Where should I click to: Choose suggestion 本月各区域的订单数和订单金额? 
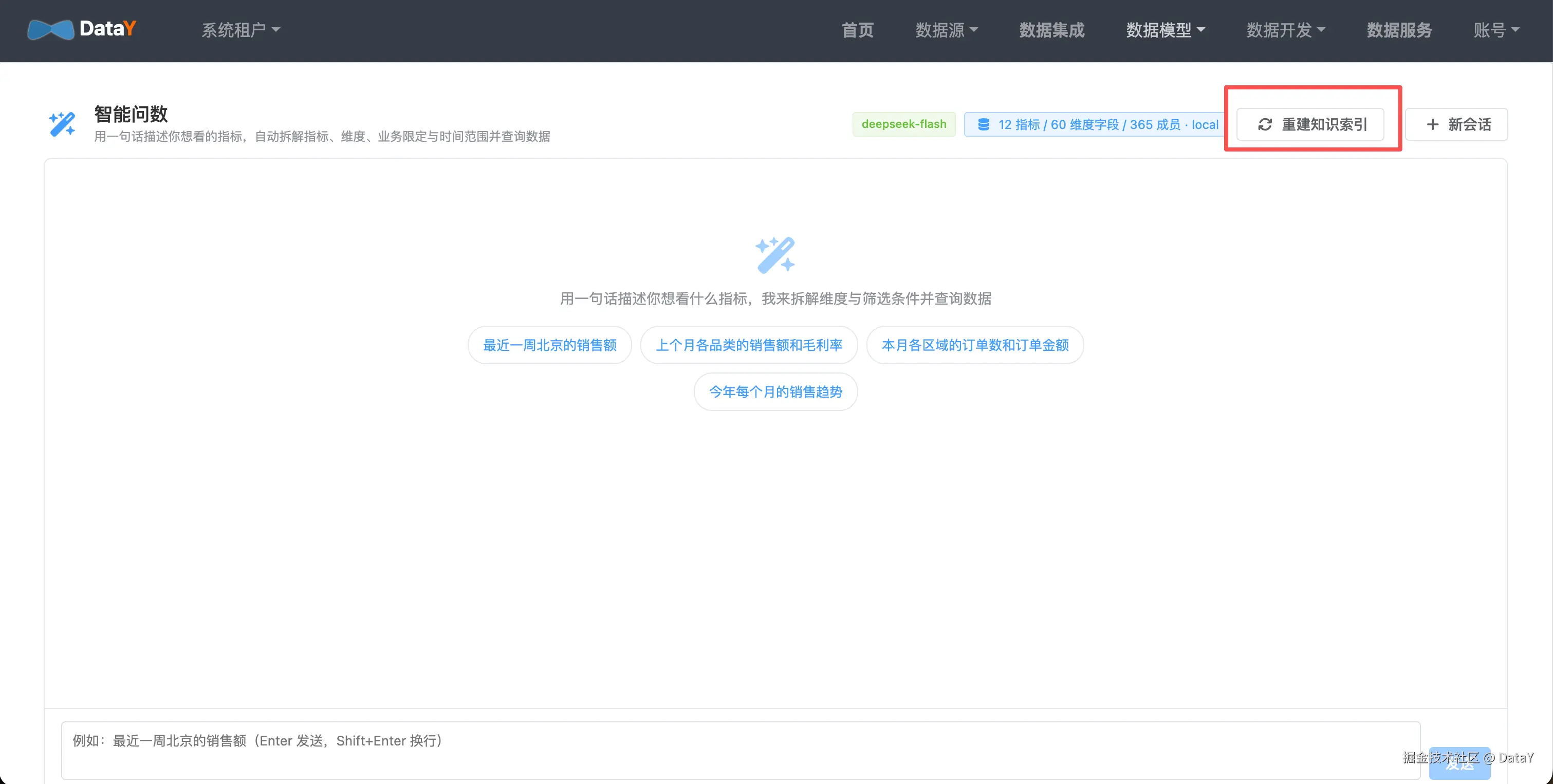[975, 345]
